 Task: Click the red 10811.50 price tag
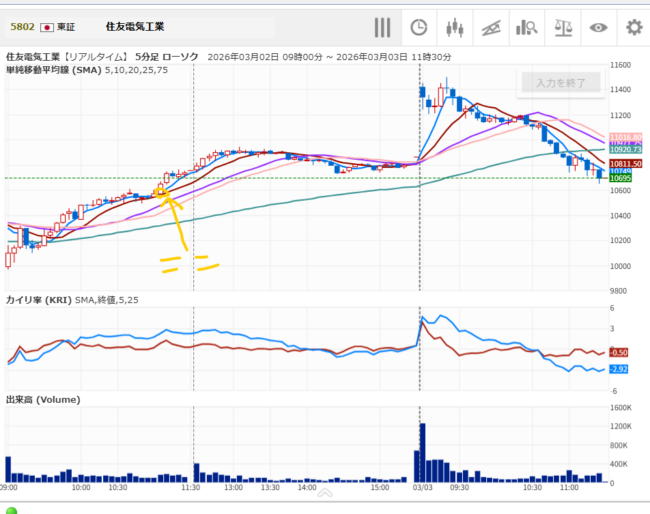(623, 163)
